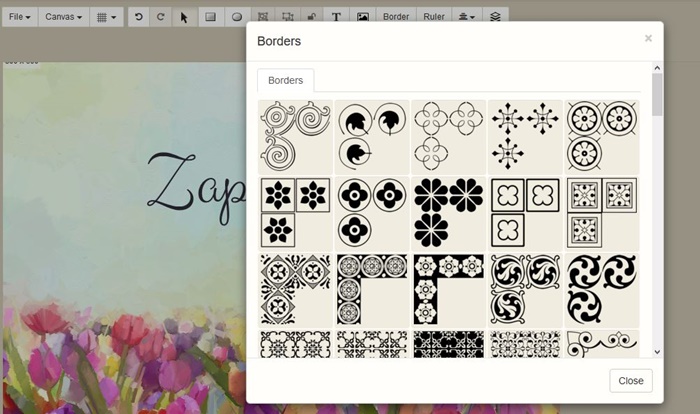Open the layers stack icon

pos(496,17)
